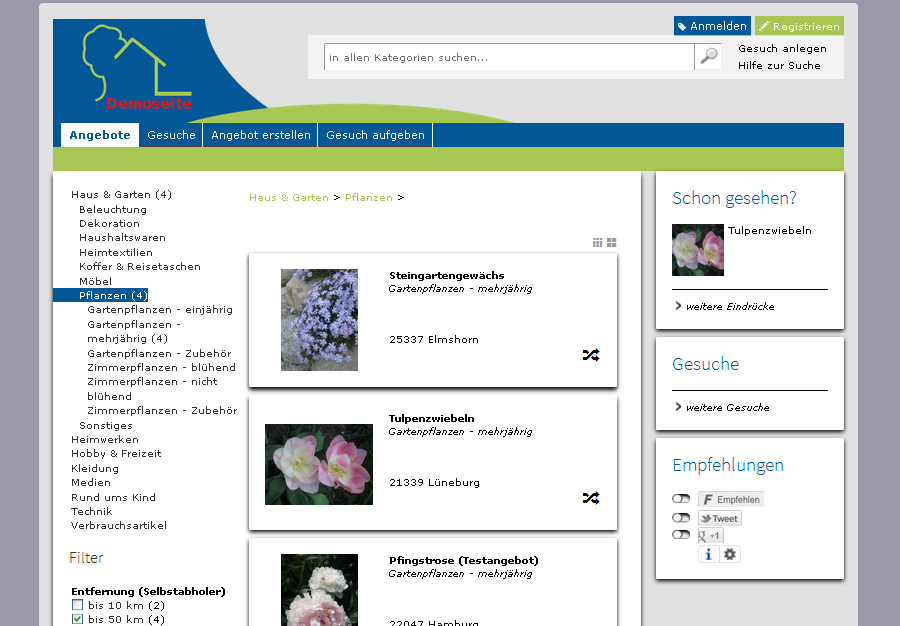Viewport: 900px width, 626px height.
Task: Toggle the Tweet switch on
Action: 681,518
